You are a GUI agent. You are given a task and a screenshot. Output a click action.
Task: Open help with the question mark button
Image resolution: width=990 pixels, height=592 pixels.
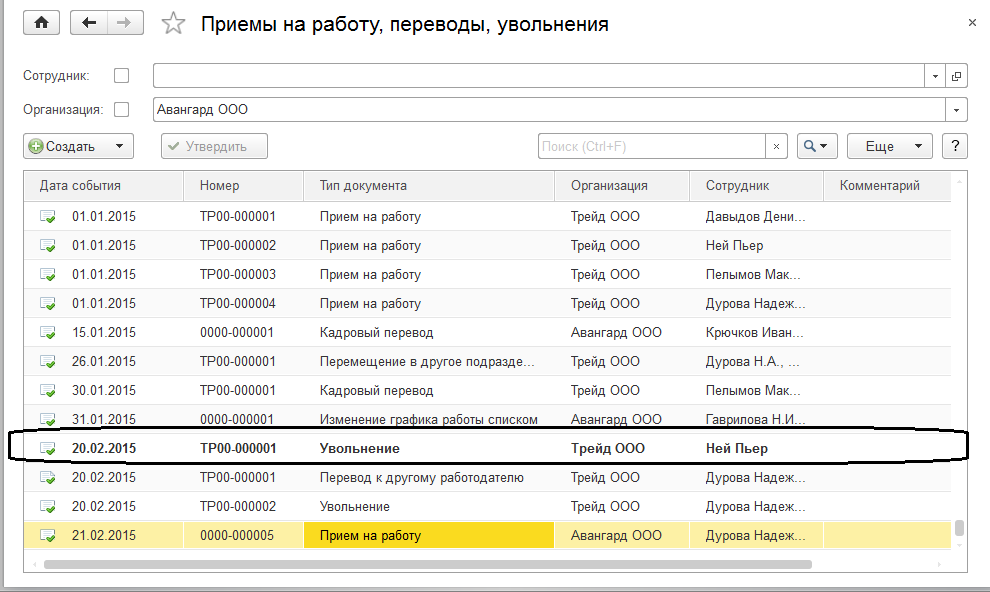(x=955, y=146)
